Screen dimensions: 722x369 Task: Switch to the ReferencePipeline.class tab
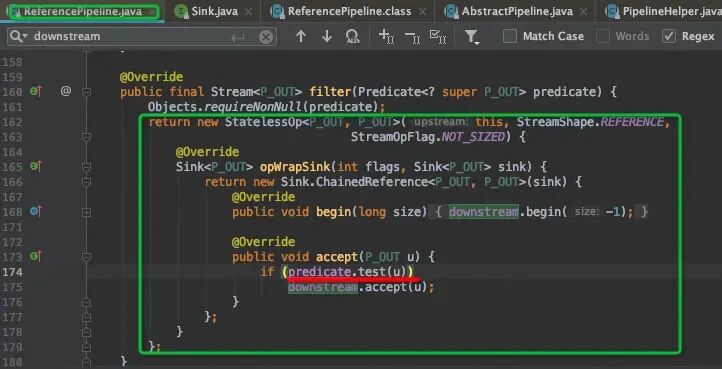pyautogui.click(x=349, y=11)
